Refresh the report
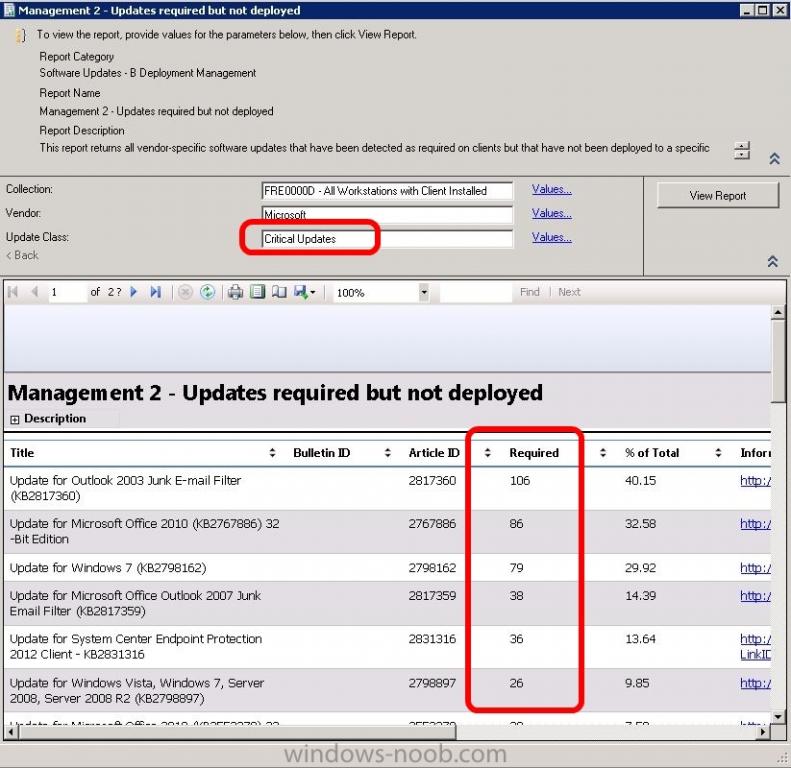This screenshot has width=791, height=768. [x=207, y=292]
